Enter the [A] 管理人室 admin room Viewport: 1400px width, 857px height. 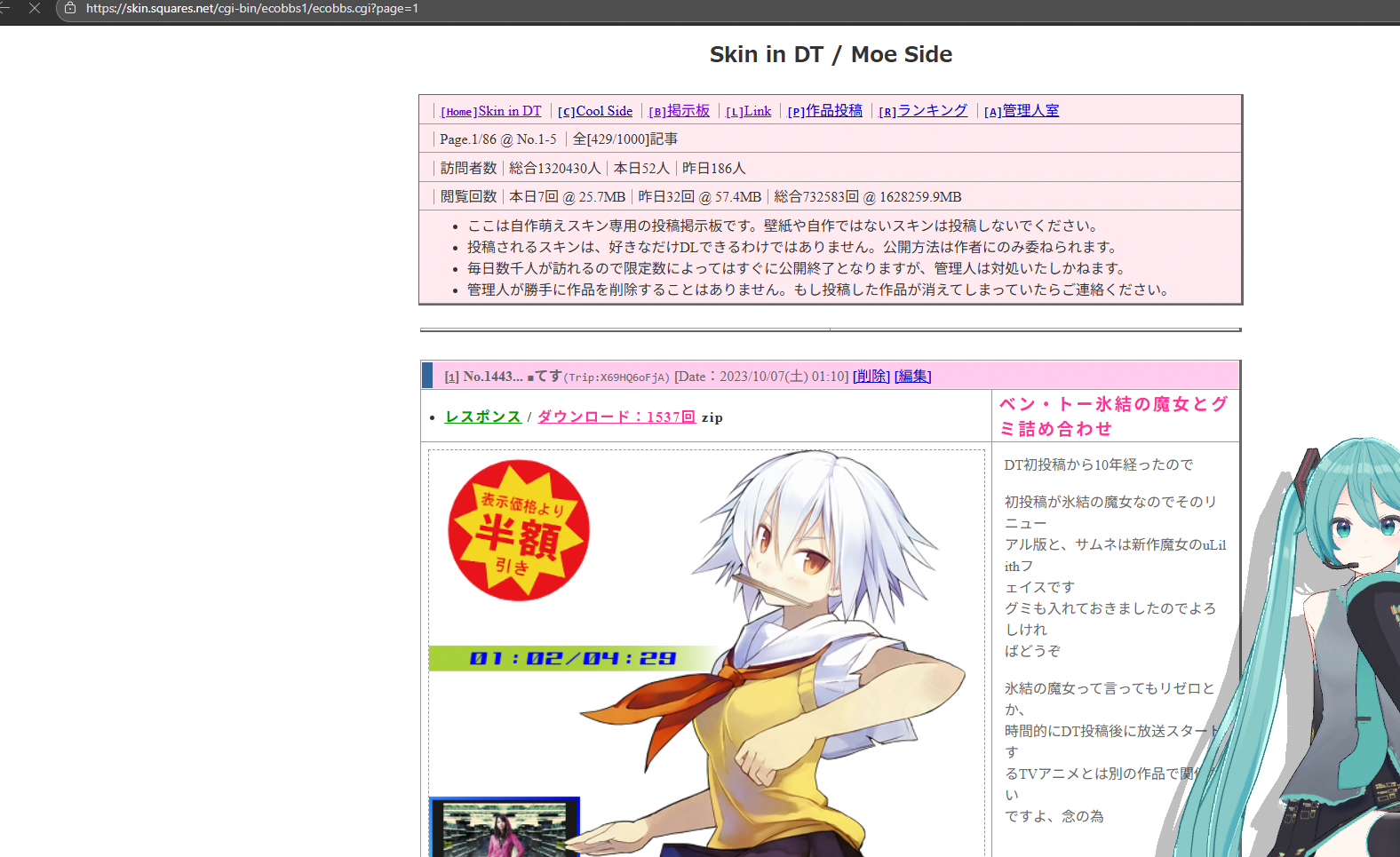point(1022,111)
